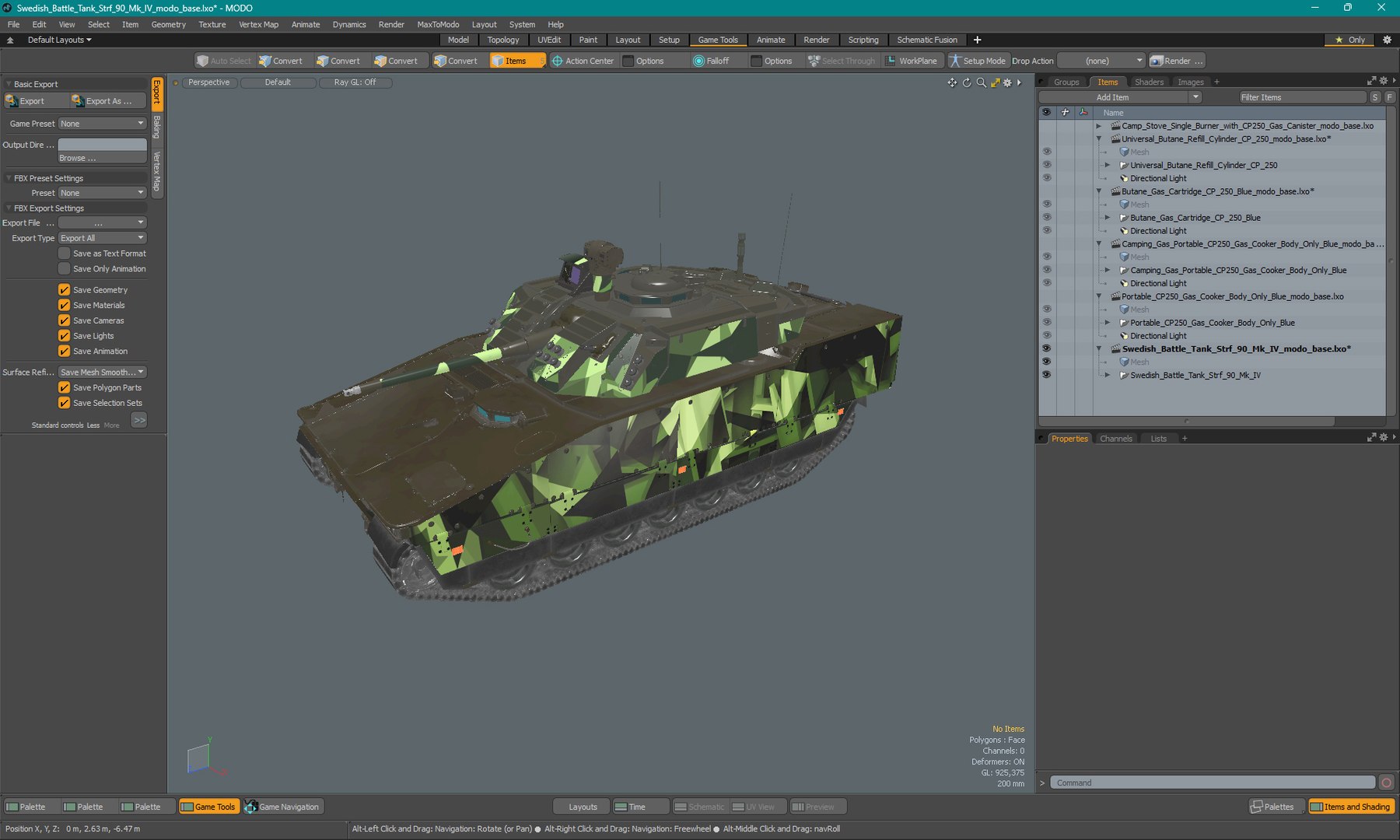The width and height of the screenshot is (1400, 840).
Task: Click the Layouts bottom button
Action: [583, 807]
